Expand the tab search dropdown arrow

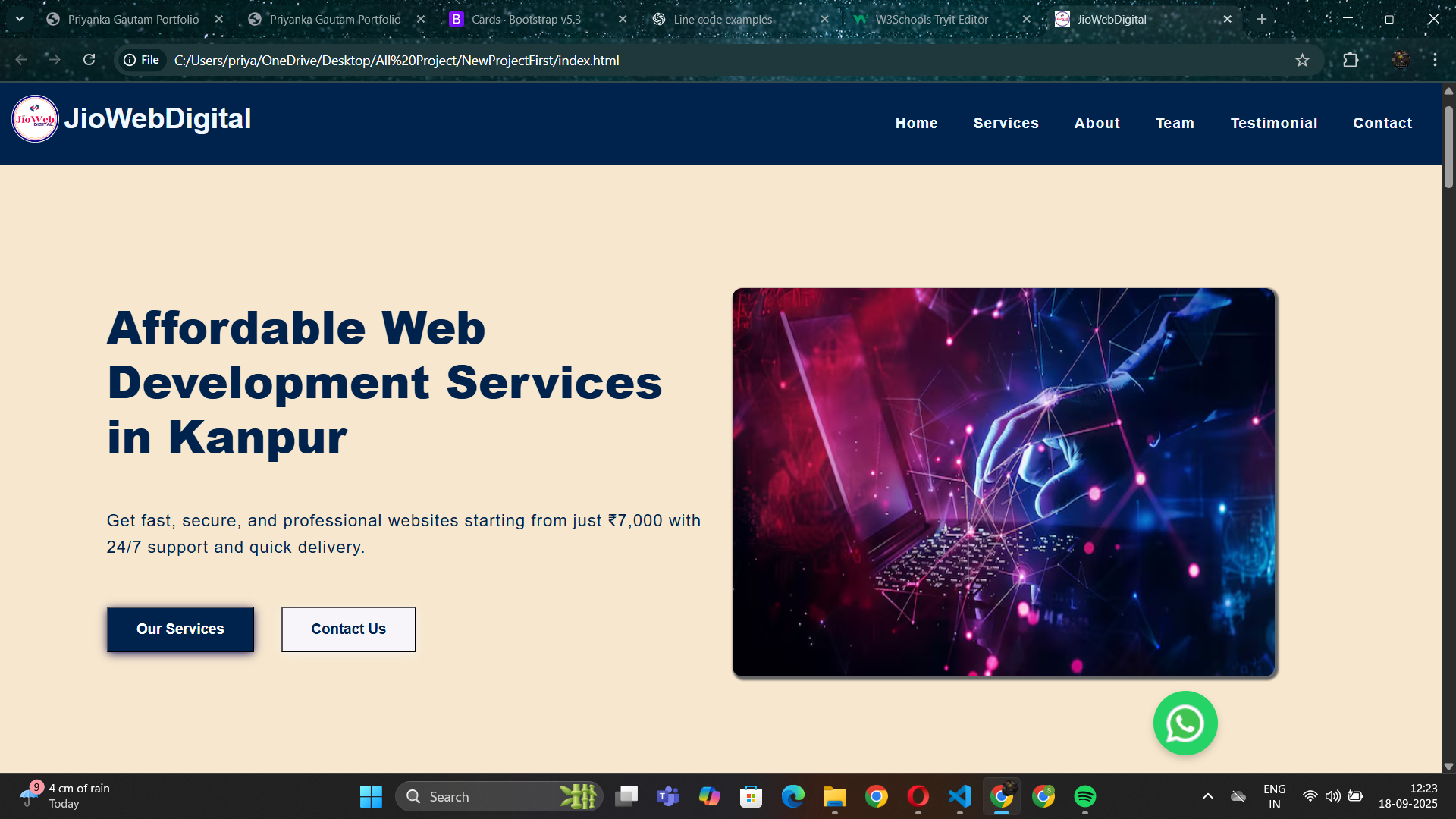tap(20, 19)
